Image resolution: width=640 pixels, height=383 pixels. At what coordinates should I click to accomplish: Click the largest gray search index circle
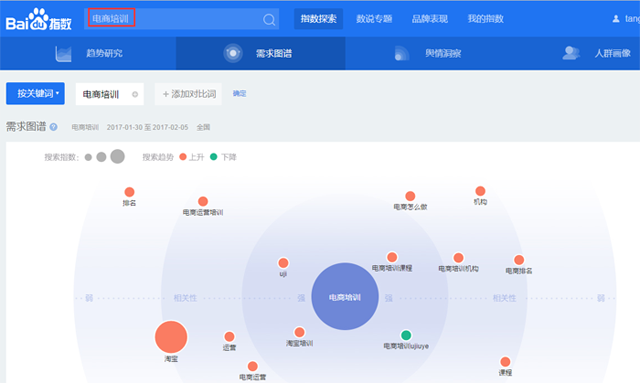pos(118,156)
